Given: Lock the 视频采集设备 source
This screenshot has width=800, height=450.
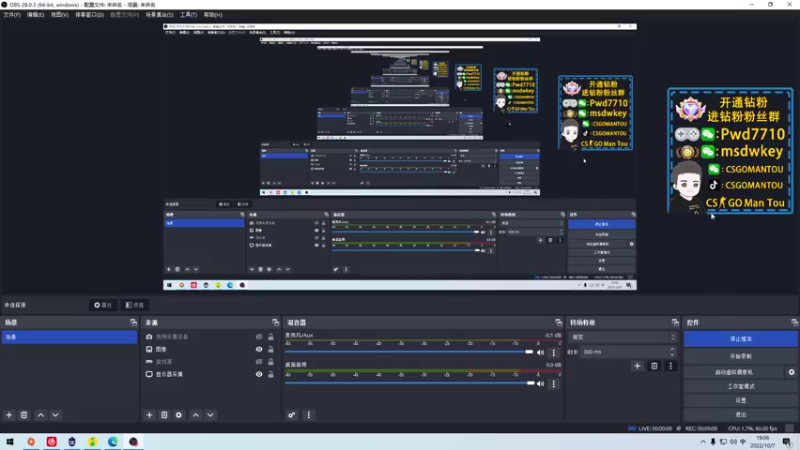Looking at the screenshot, I should 271,337.
